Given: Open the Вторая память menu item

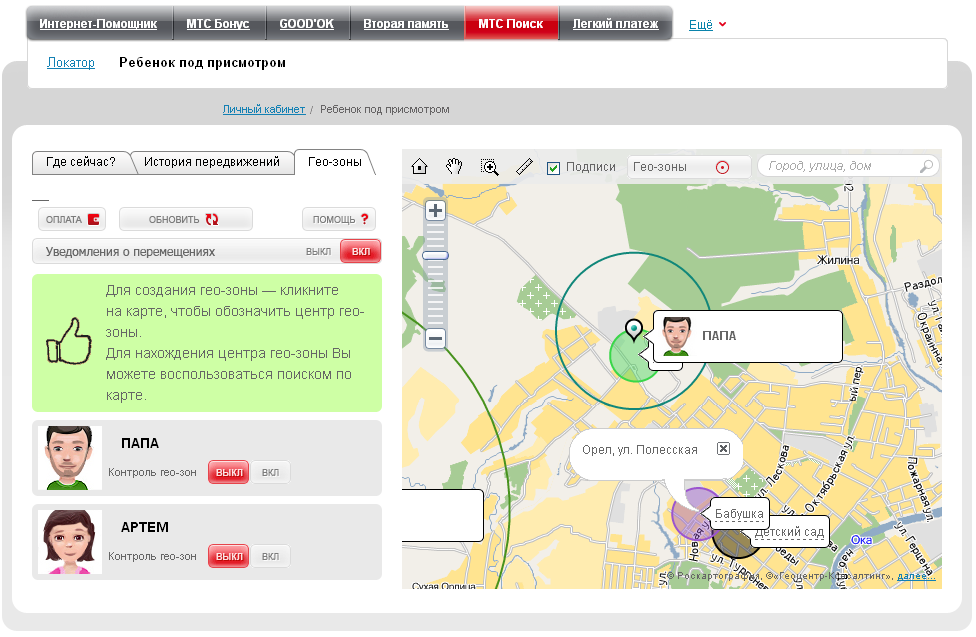Looking at the screenshot, I should point(406,24).
